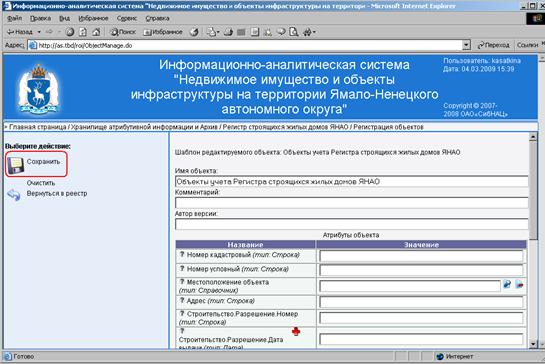Click the Комментарий input field
This screenshot has width=545, height=364.
click(x=351, y=203)
